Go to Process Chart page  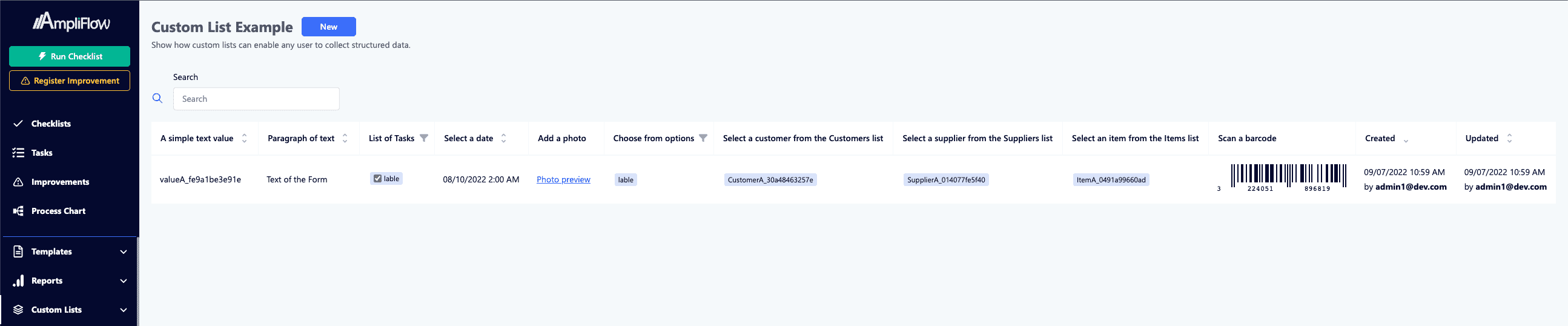58,211
